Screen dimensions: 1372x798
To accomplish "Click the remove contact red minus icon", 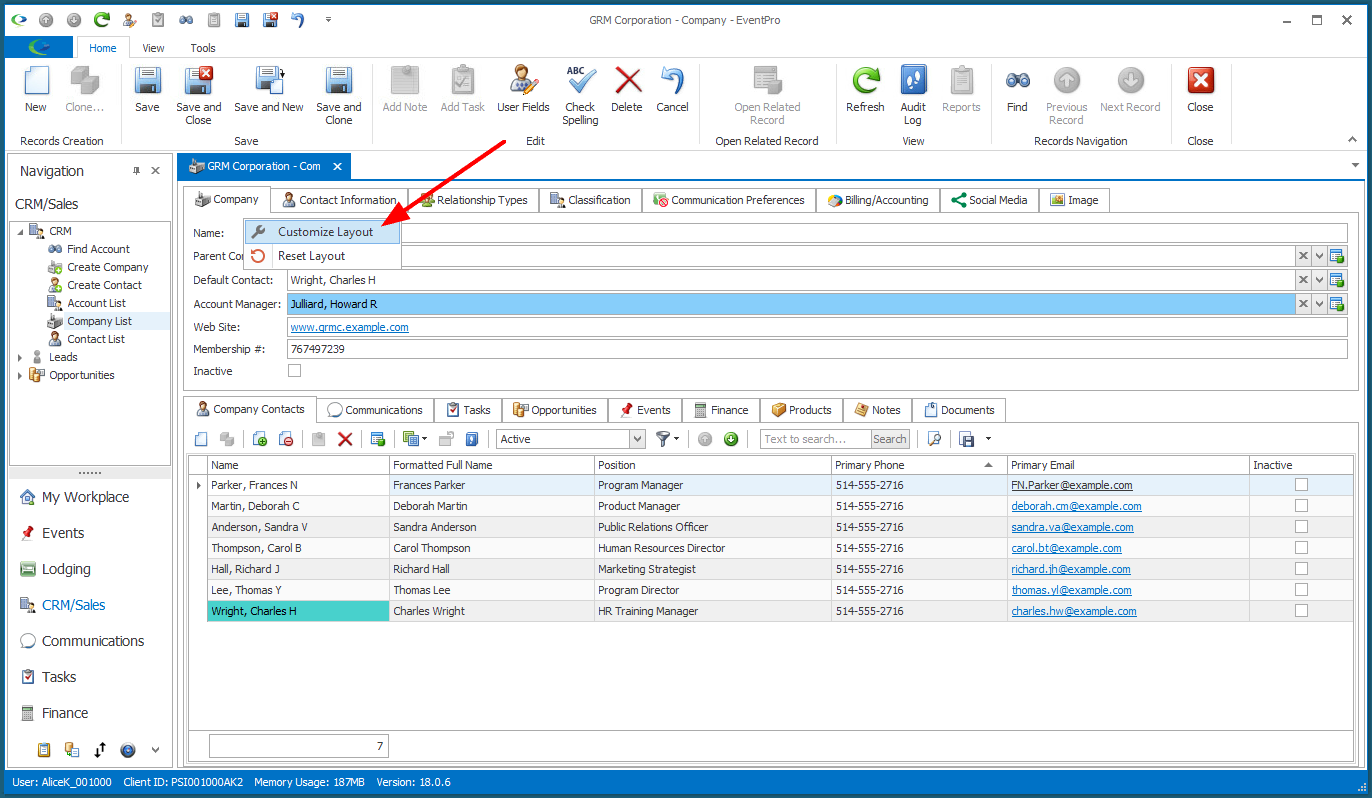I will pos(286,439).
